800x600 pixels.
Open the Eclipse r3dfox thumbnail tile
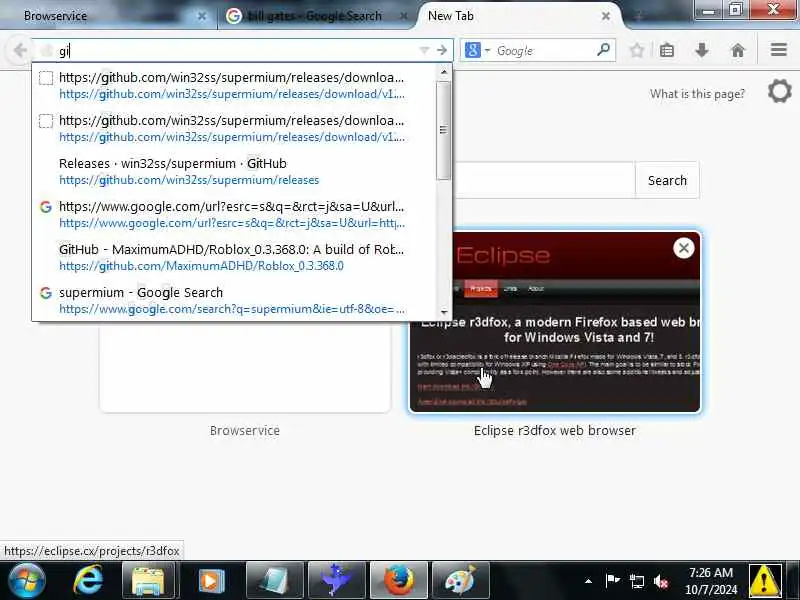click(x=555, y=322)
